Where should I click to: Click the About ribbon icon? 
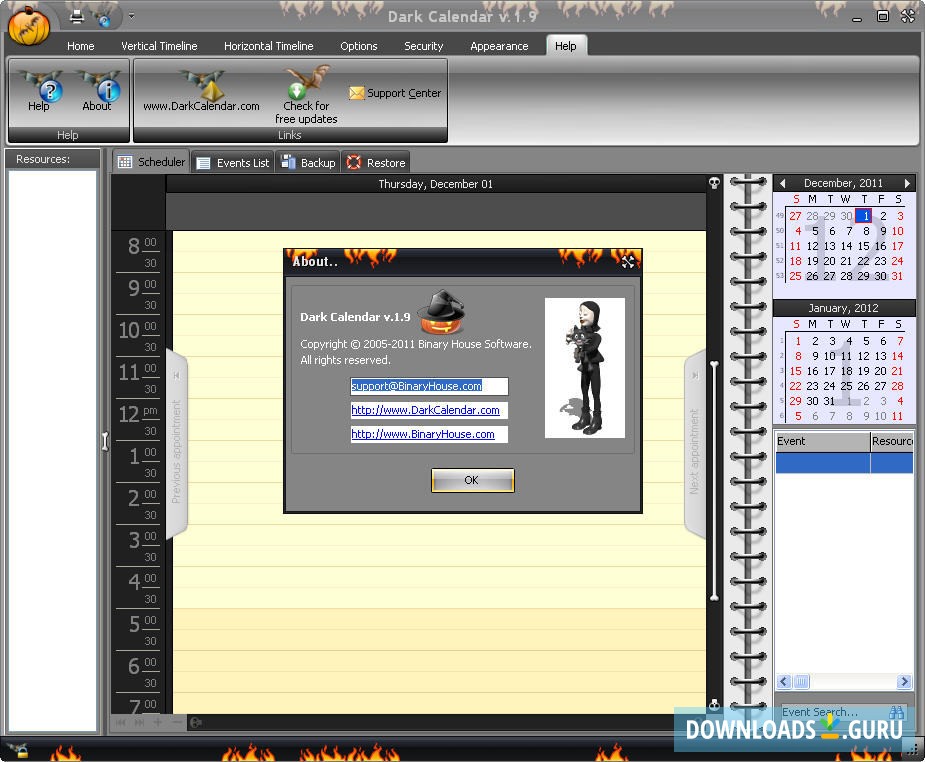pyautogui.click(x=97, y=91)
